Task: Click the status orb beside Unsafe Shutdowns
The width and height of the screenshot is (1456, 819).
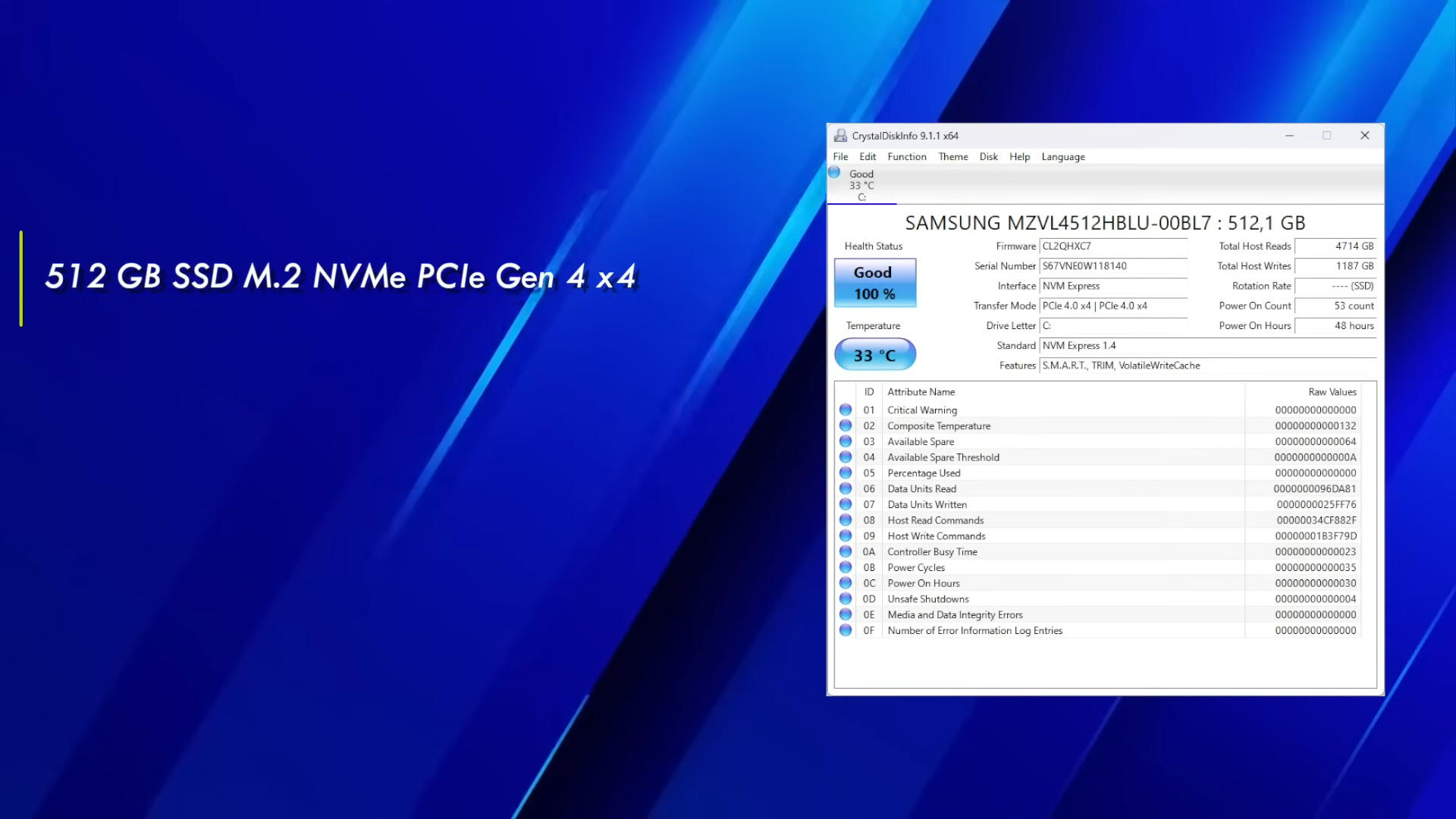Action: point(846,598)
